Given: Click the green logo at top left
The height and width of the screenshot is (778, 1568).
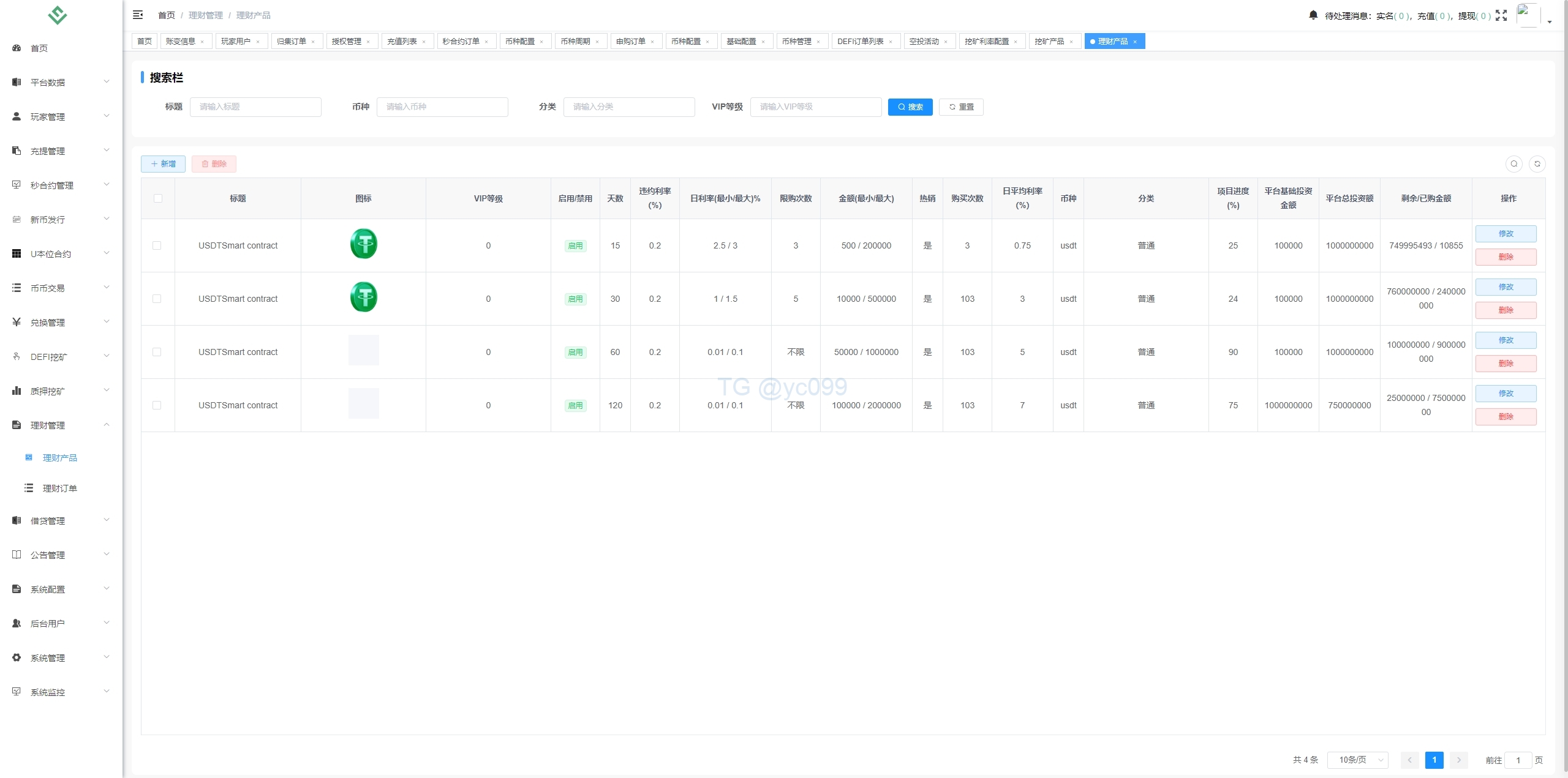Looking at the screenshot, I should point(57,15).
